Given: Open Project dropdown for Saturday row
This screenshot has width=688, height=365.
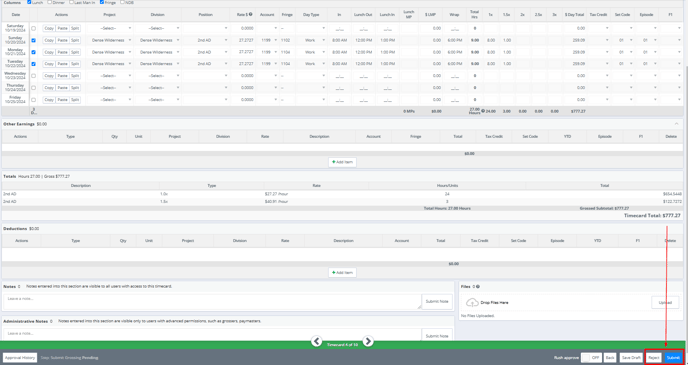Looking at the screenshot, I should coord(110,28).
